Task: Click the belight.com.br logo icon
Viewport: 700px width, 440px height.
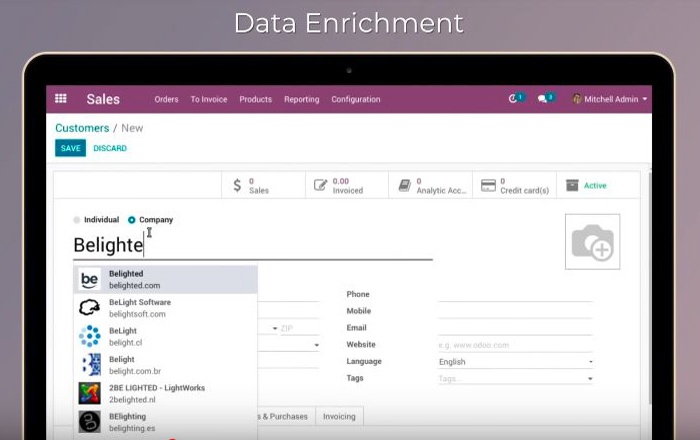Action: 91,365
